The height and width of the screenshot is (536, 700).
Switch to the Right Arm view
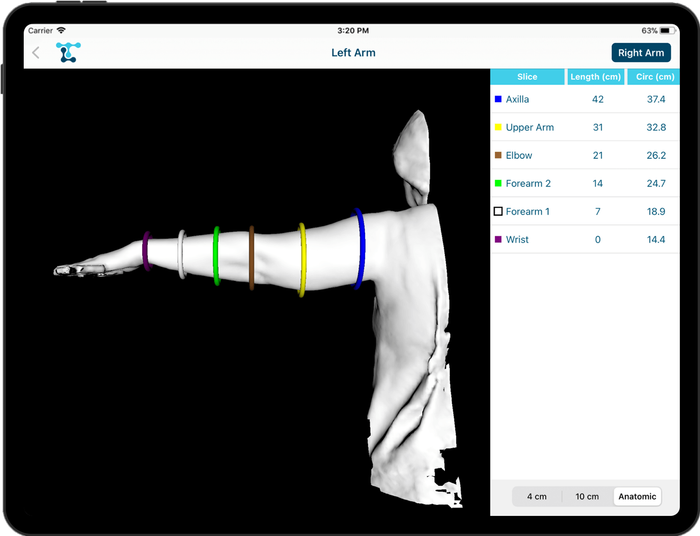pyautogui.click(x=641, y=53)
